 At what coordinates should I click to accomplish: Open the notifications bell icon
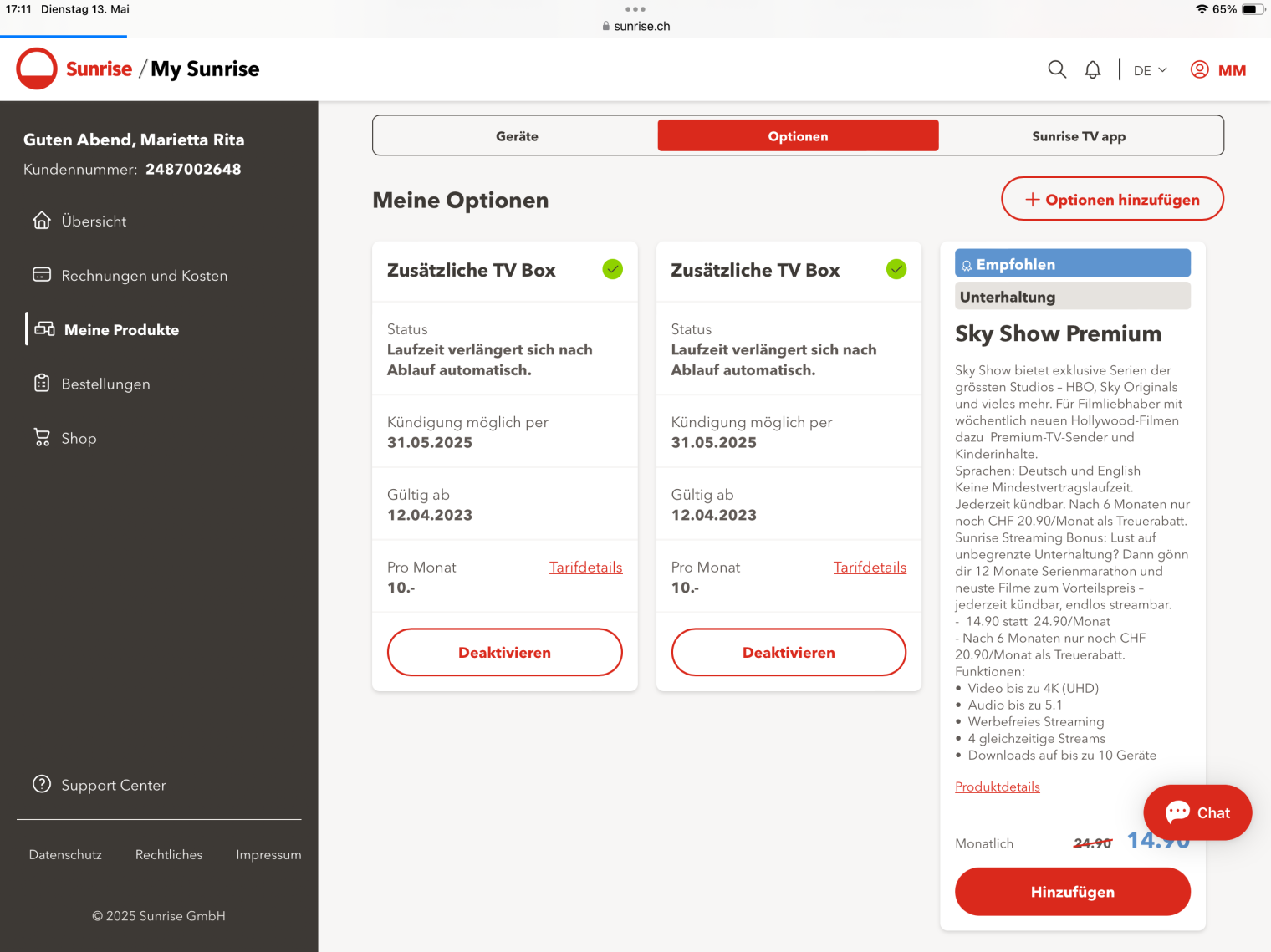pyautogui.click(x=1092, y=70)
